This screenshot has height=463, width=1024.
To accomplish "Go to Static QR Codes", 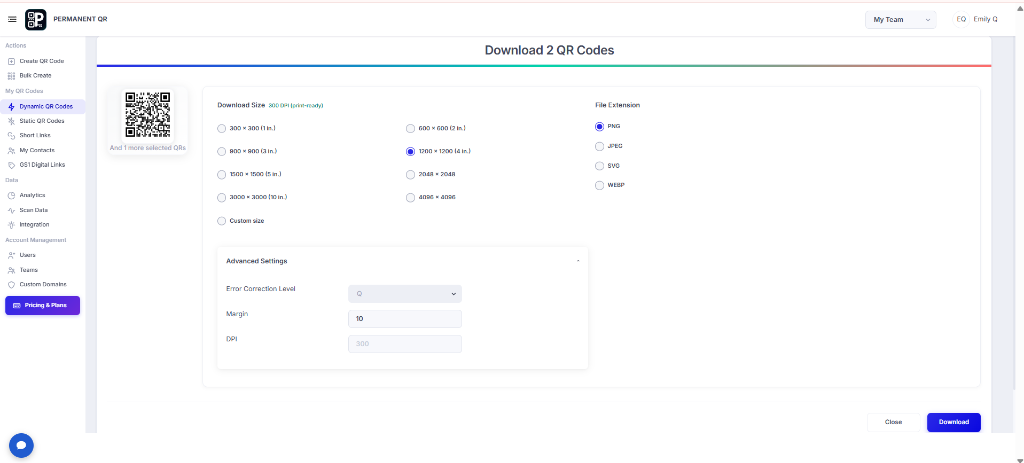I will tap(42, 121).
